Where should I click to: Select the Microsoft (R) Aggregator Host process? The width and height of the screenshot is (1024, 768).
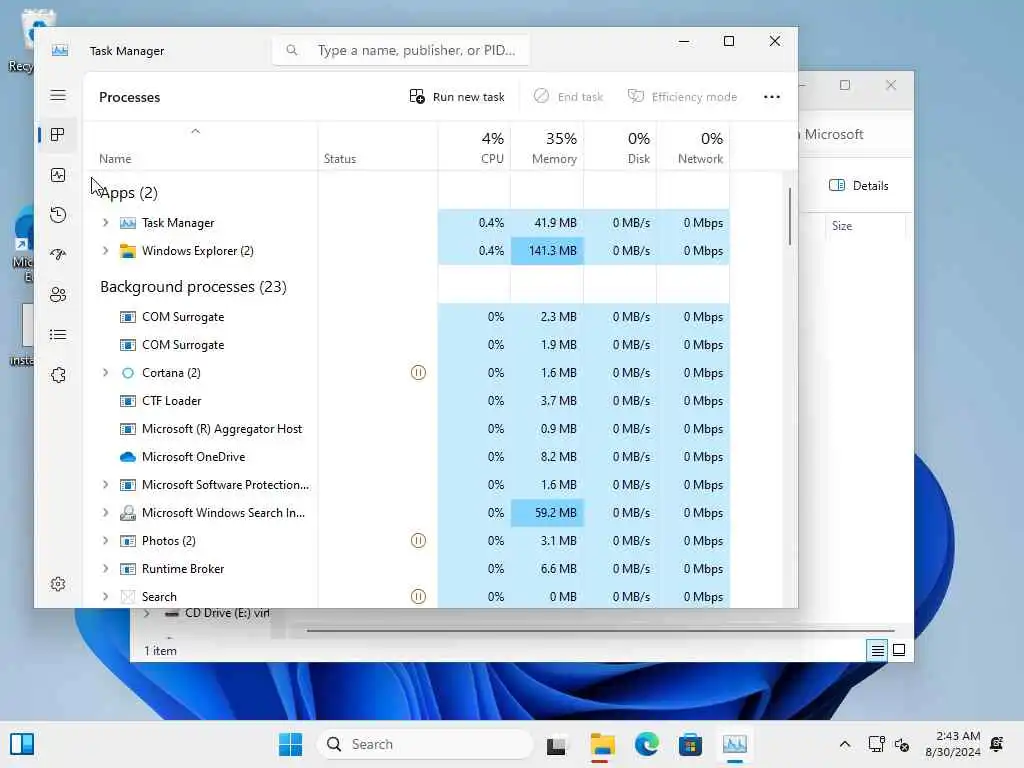pyautogui.click(x=407, y=429)
